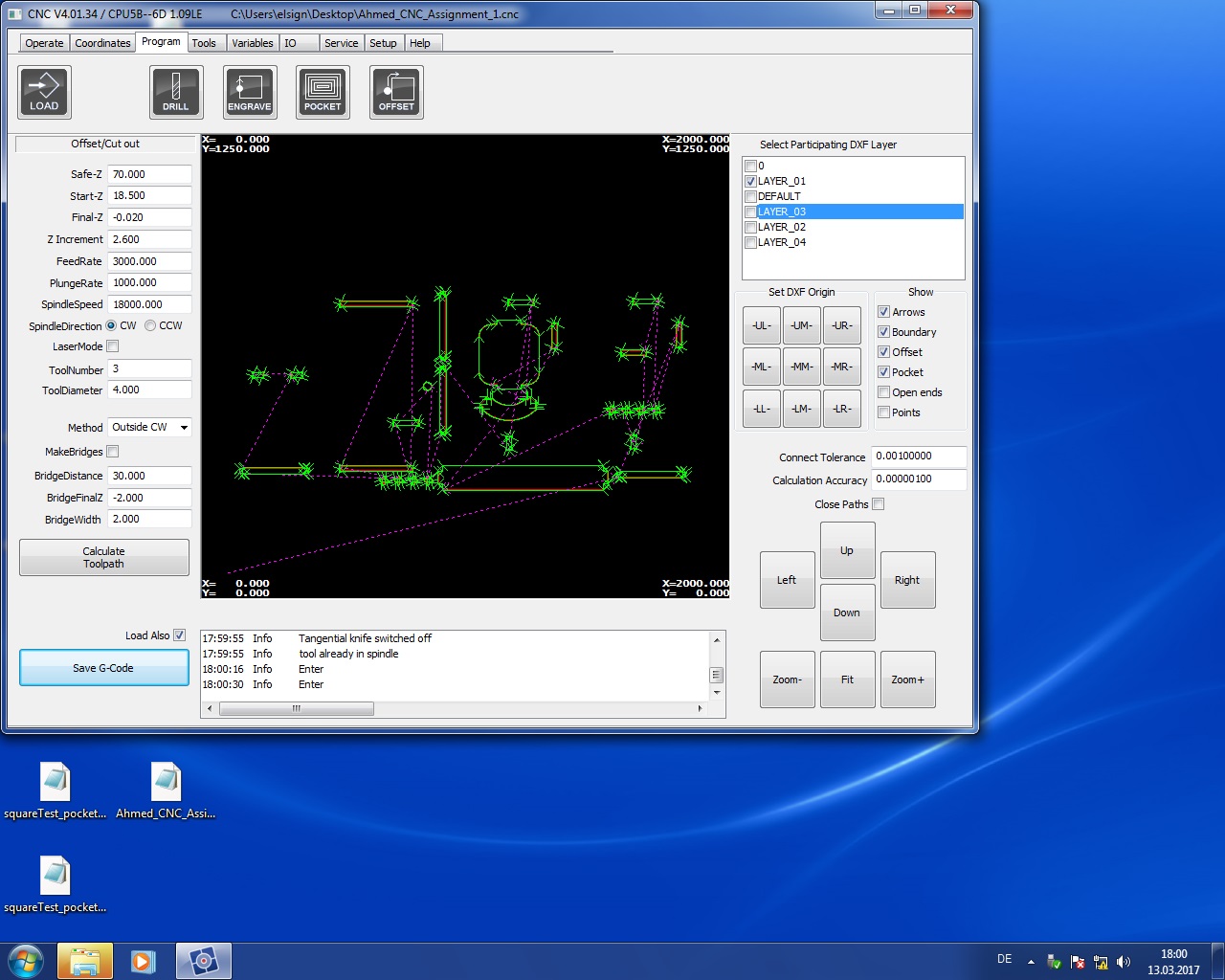Enable LAYER_02 checkbox
This screenshot has width=1225, height=980.
(751, 227)
